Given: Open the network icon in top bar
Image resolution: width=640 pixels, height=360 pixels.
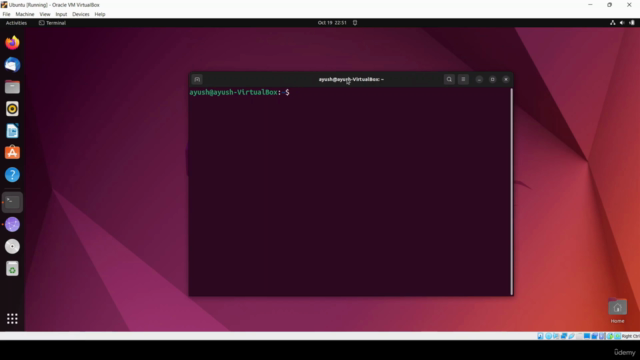Looking at the screenshot, I should (x=613, y=23).
